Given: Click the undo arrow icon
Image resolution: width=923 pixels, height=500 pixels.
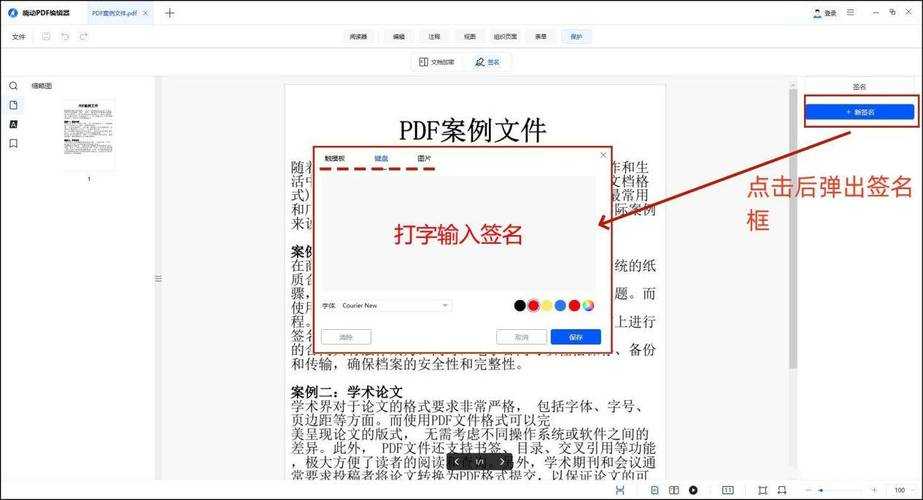Looking at the screenshot, I should click(65, 37).
